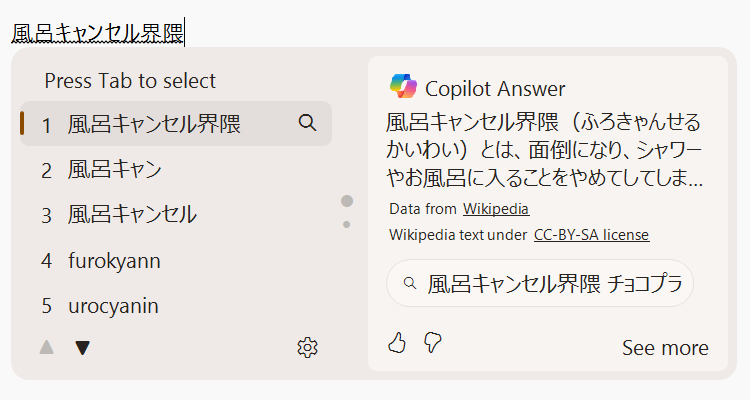The height and width of the screenshot is (400, 750).
Task: Click See more in Copilot Answer
Action: point(665,348)
